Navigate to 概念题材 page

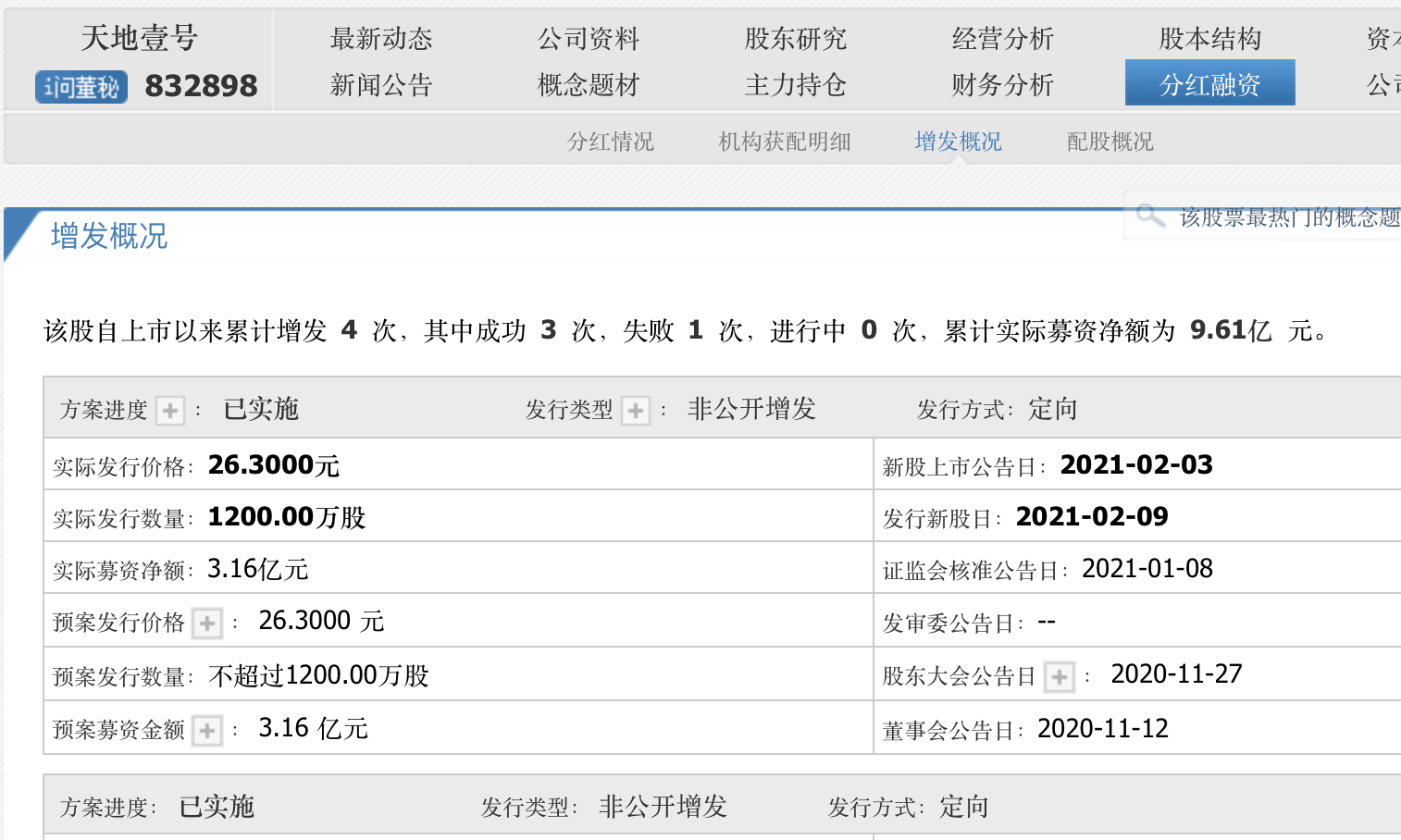(x=589, y=85)
